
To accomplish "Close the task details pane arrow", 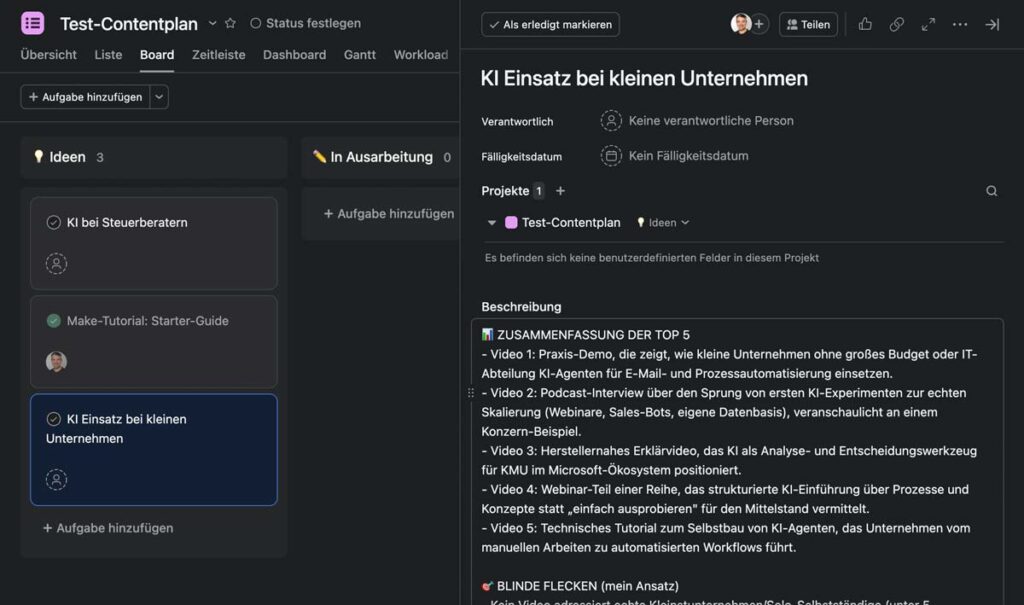I will [992, 24].
